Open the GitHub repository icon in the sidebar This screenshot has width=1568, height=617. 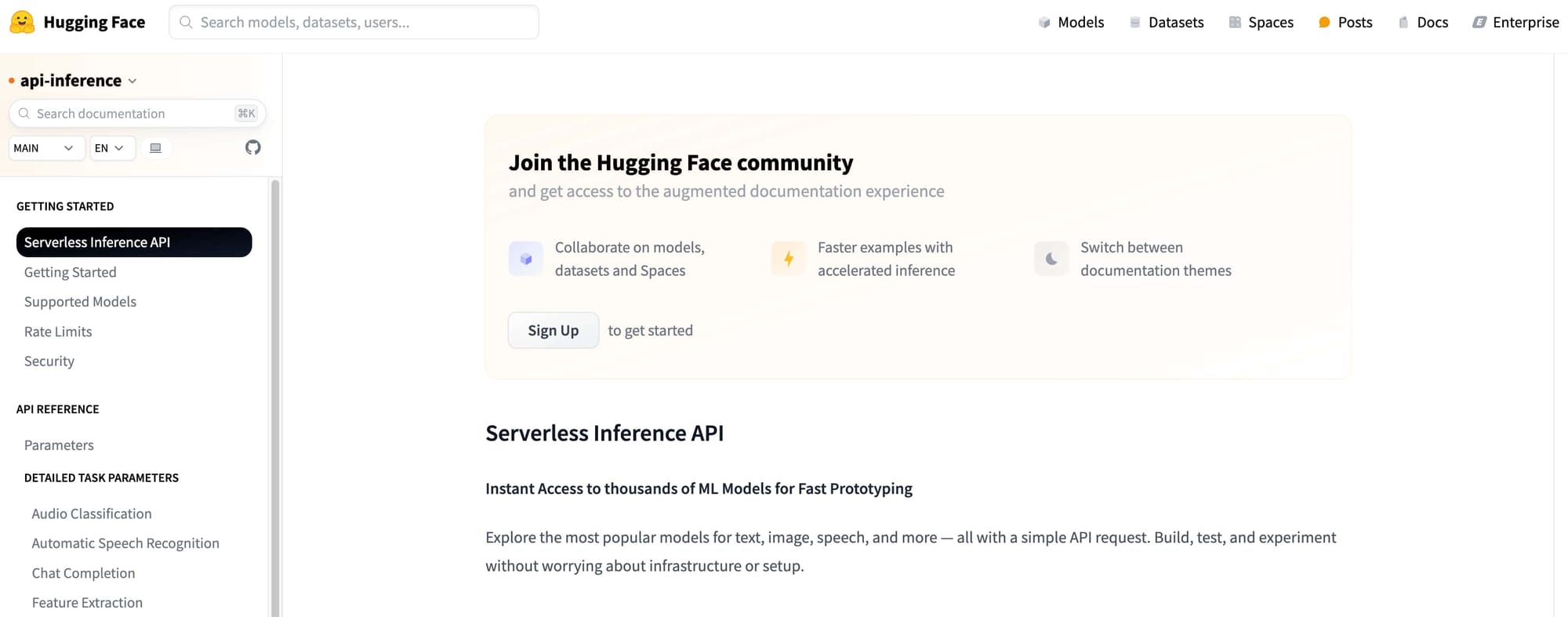pos(252,147)
